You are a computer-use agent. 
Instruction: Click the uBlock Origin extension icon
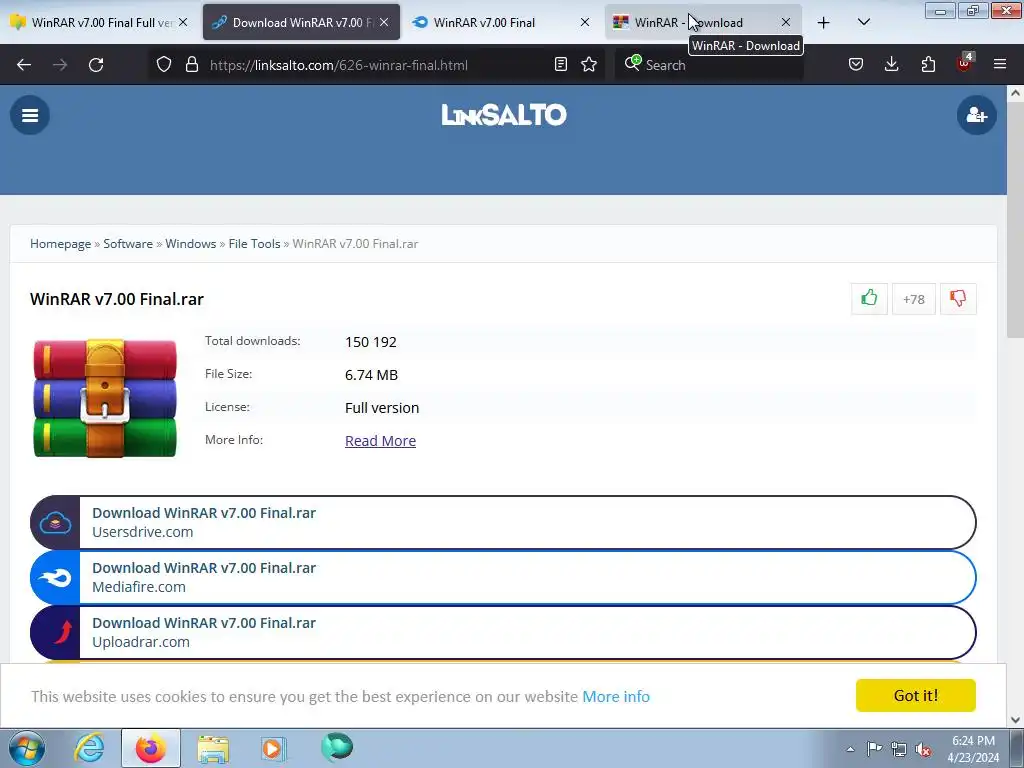tap(965, 63)
